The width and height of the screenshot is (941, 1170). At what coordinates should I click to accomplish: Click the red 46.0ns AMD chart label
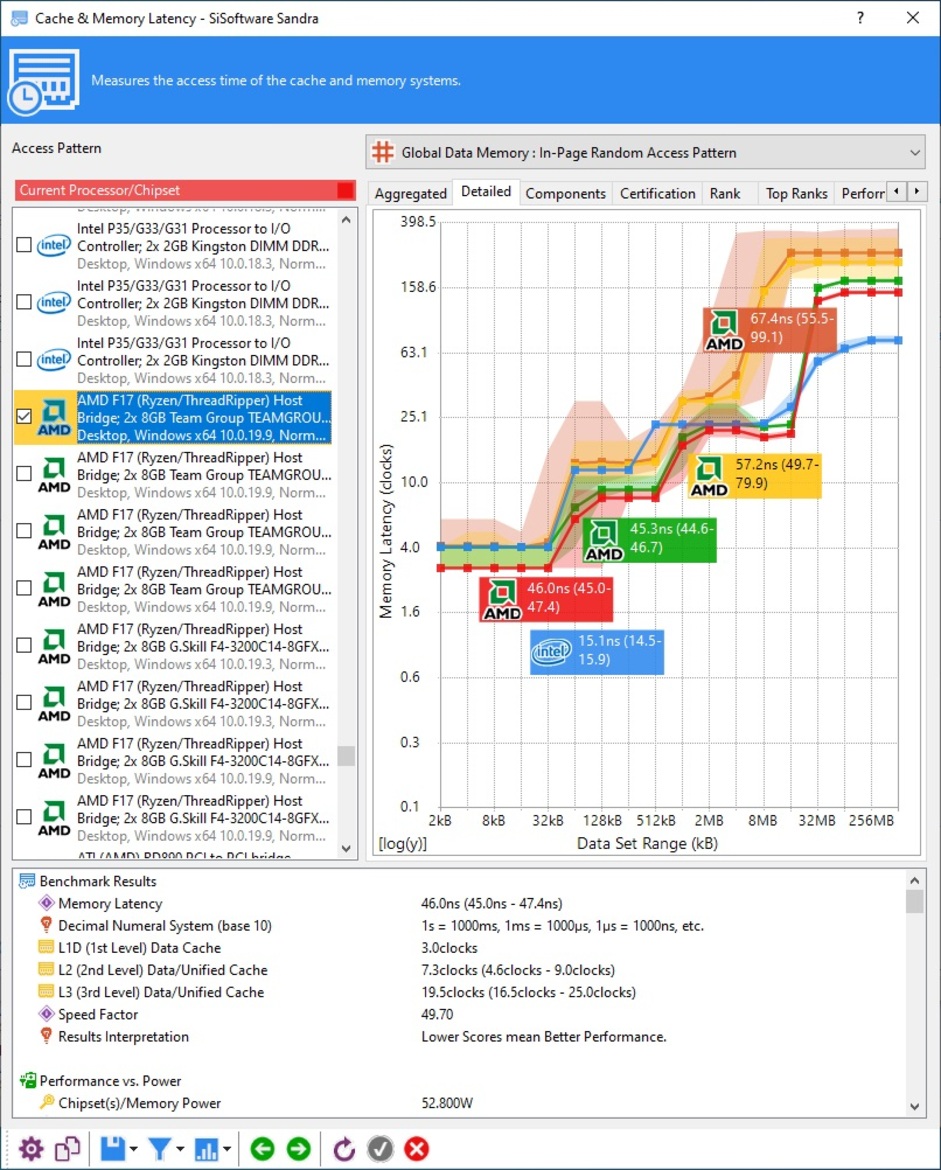click(546, 598)
